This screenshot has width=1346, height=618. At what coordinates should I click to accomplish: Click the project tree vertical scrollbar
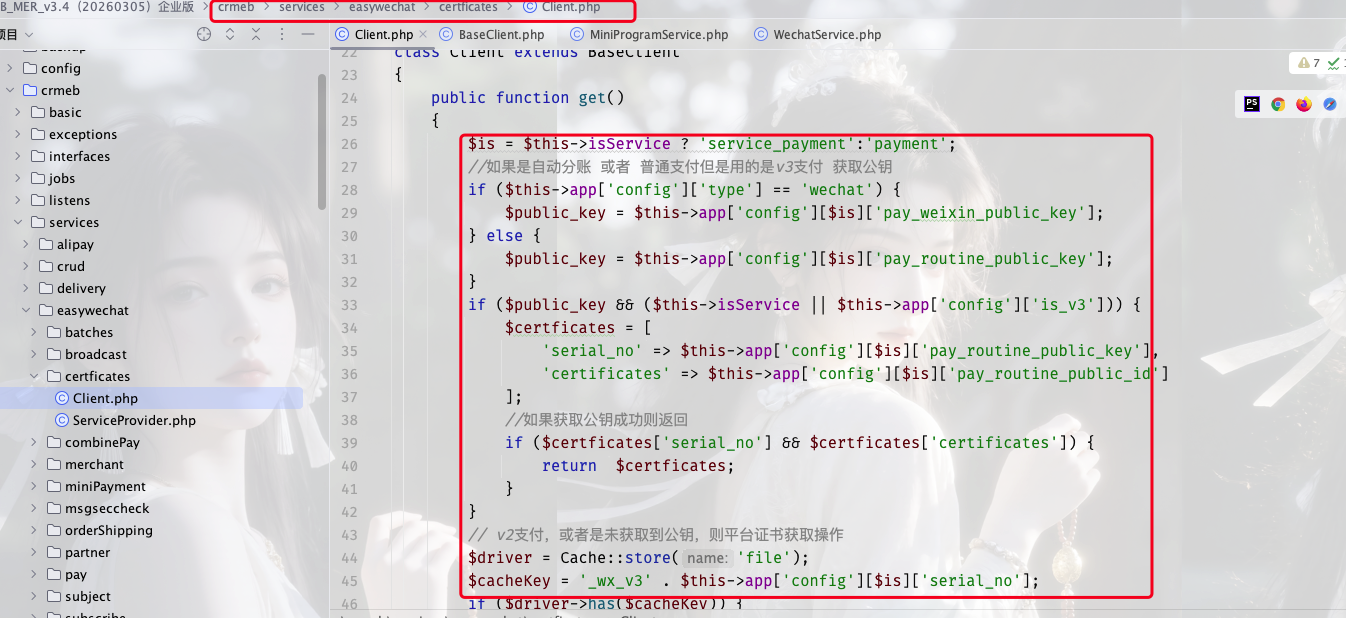click(322, 140)
